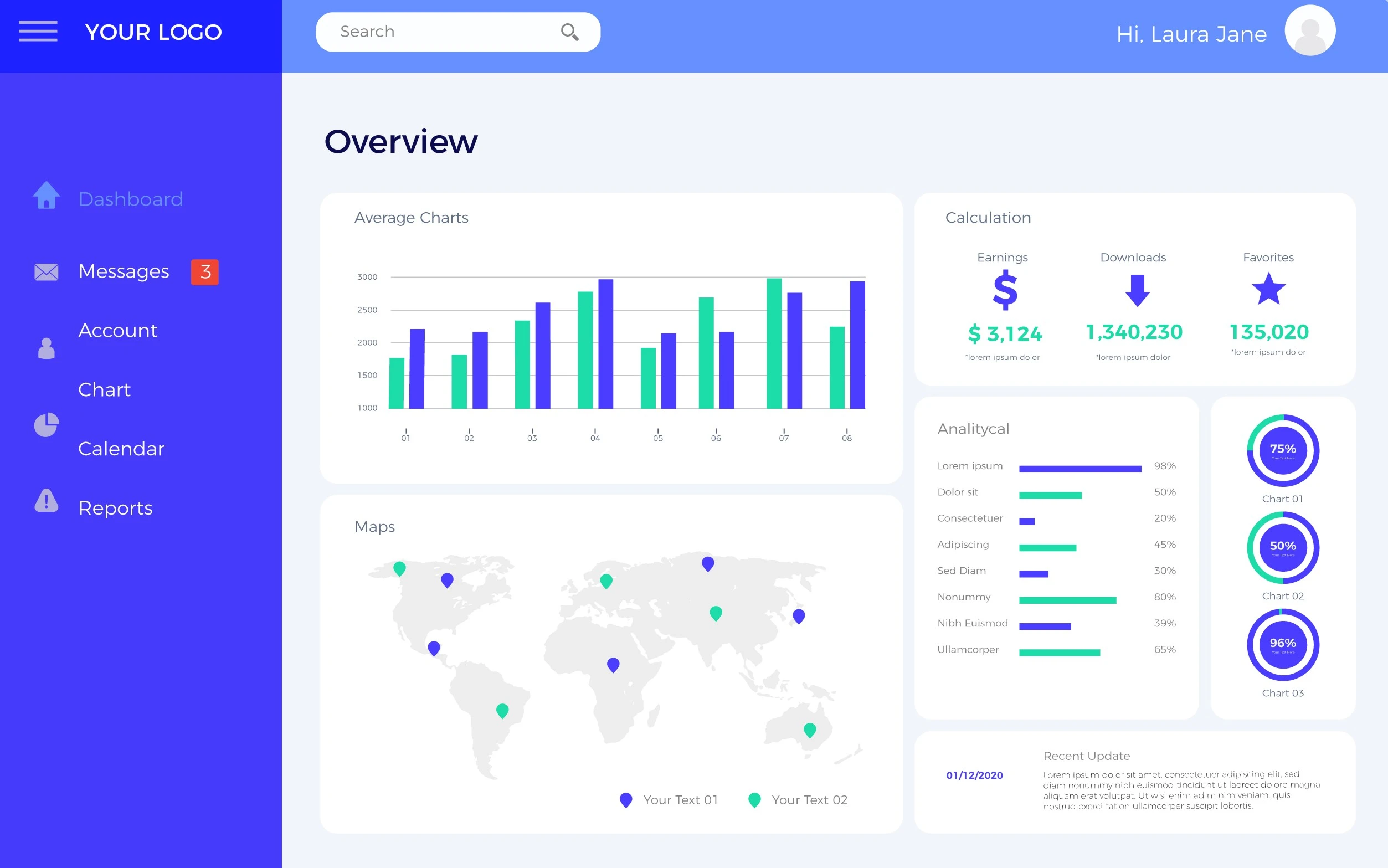The image size is (1388, 868).
Task: Click the Your Text 01 legend label
Action: point(681,800)
